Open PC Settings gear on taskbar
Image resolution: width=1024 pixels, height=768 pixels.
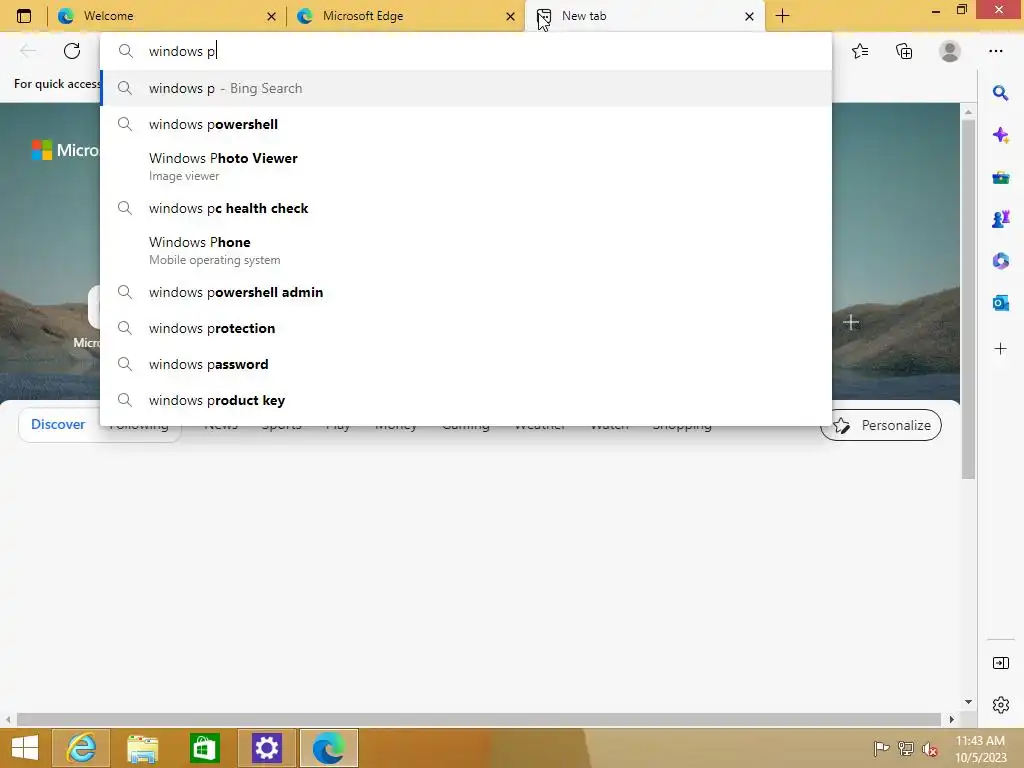pyautogui.click(x=267, y=748)
